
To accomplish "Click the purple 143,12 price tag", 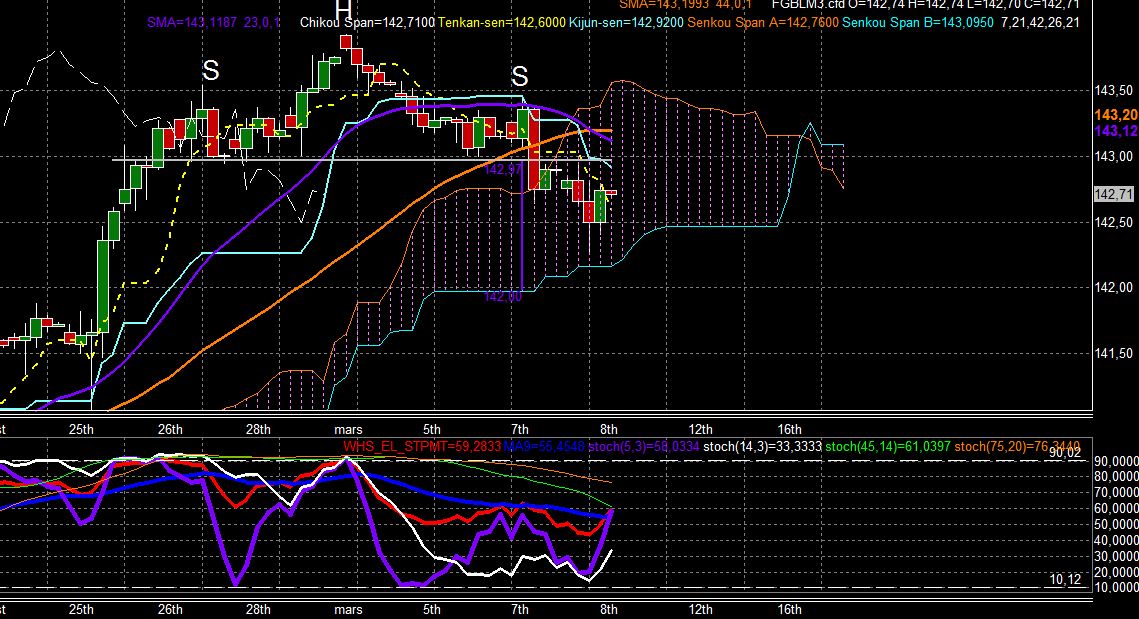I will 1116,131.
